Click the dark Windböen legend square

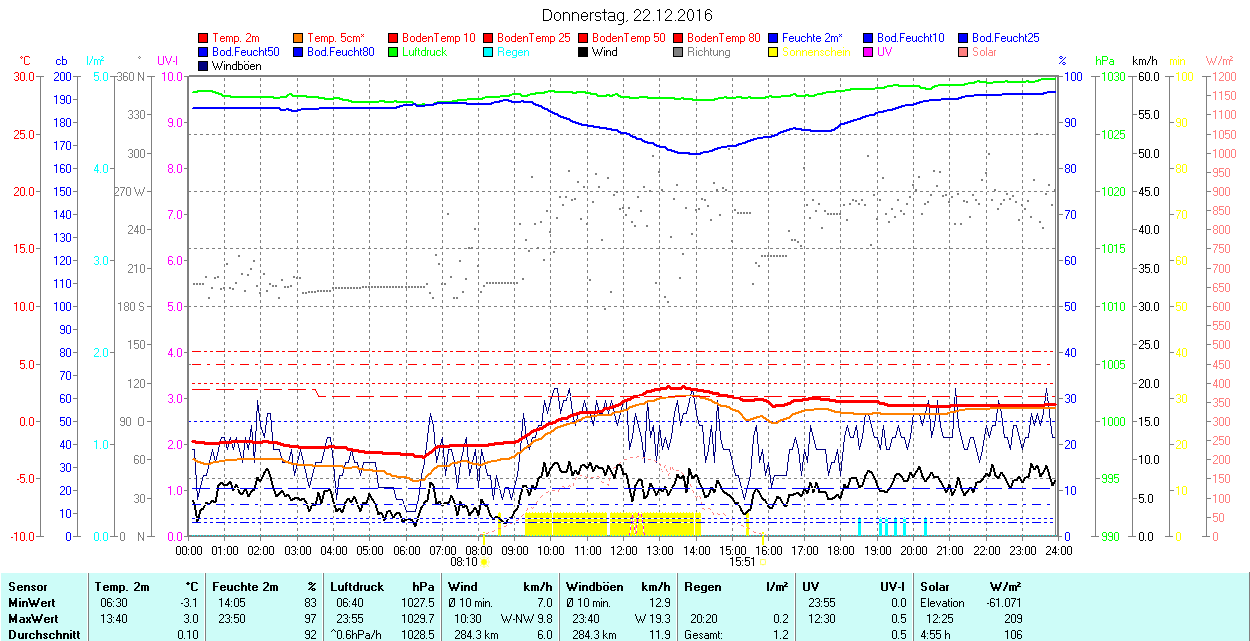point(204,66)
